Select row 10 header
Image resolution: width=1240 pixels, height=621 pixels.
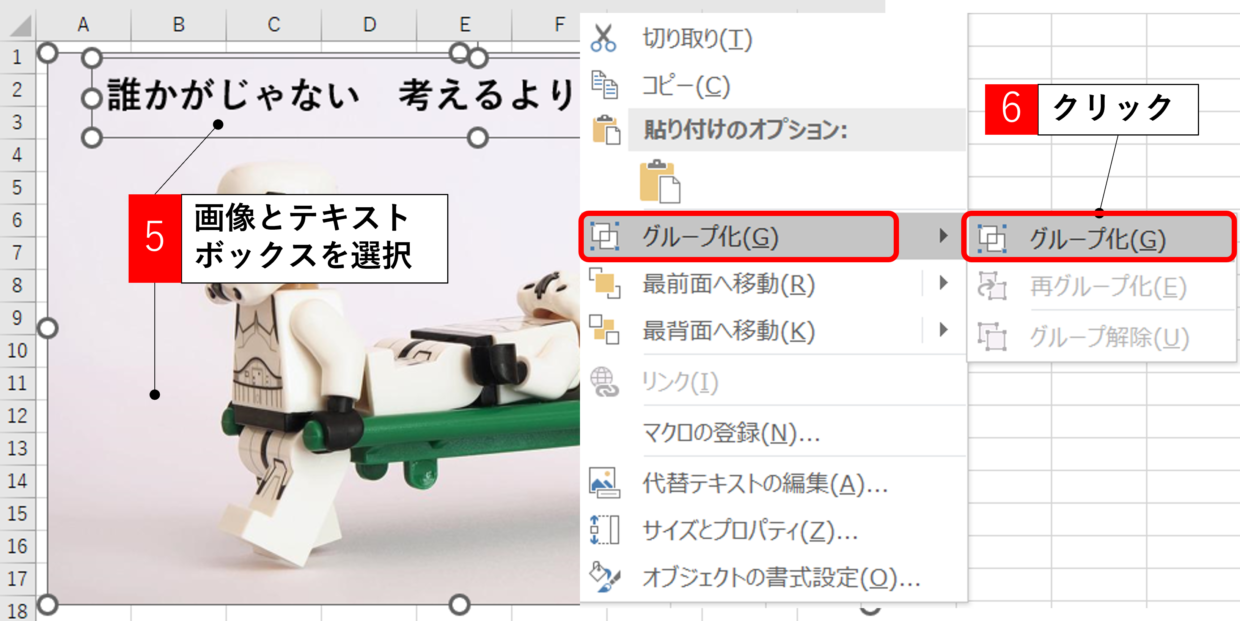(x=17, y=350)
